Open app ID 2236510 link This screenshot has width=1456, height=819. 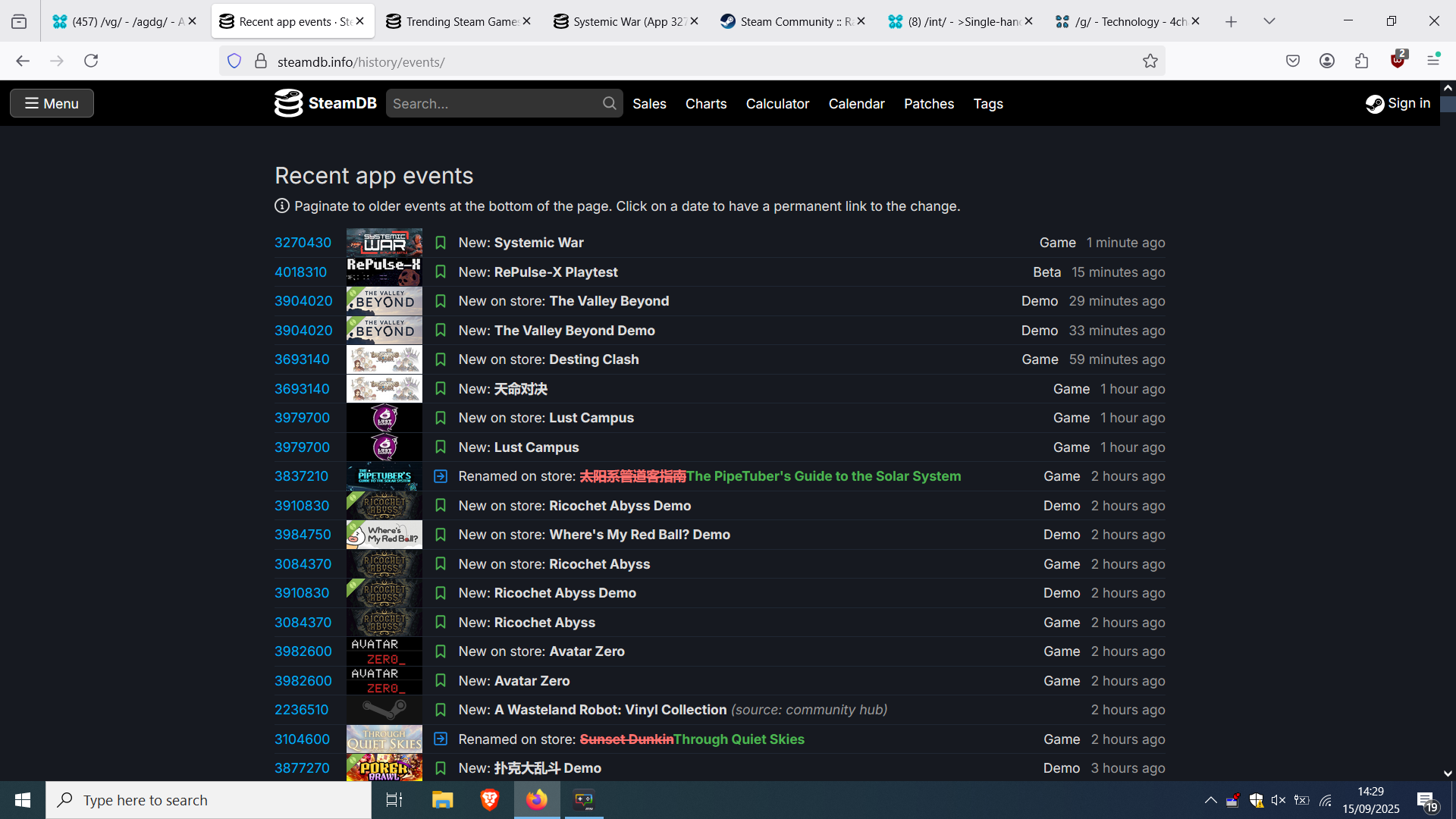tap(301, 710)
